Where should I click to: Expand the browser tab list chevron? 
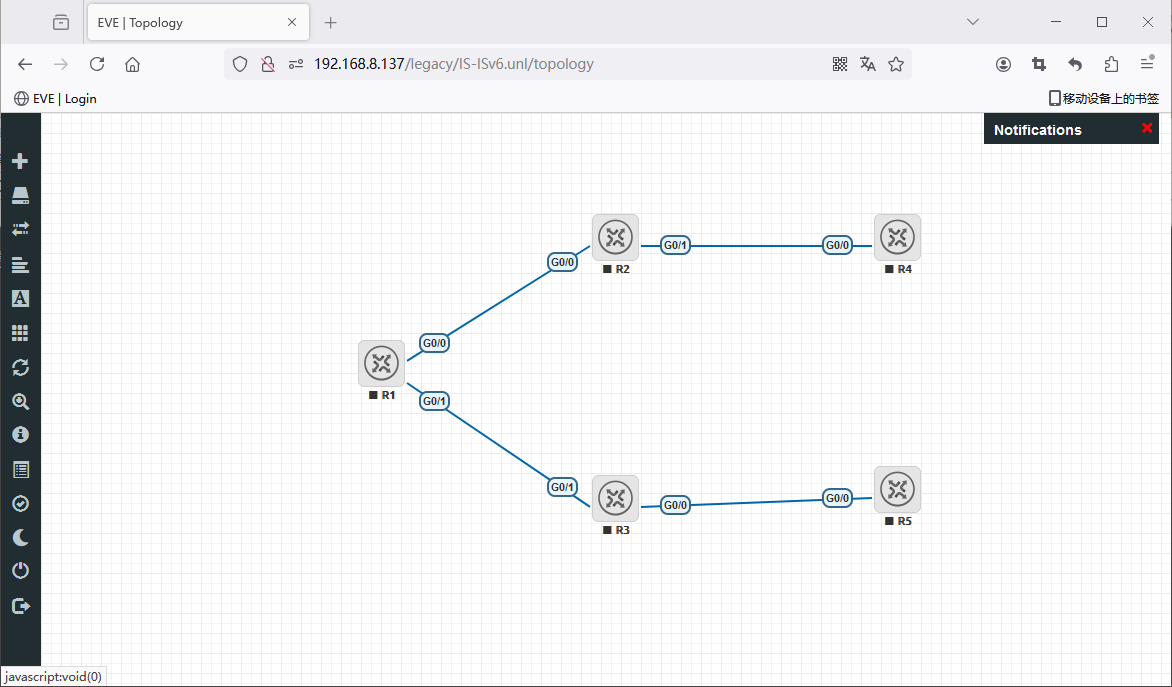point(973,22)
